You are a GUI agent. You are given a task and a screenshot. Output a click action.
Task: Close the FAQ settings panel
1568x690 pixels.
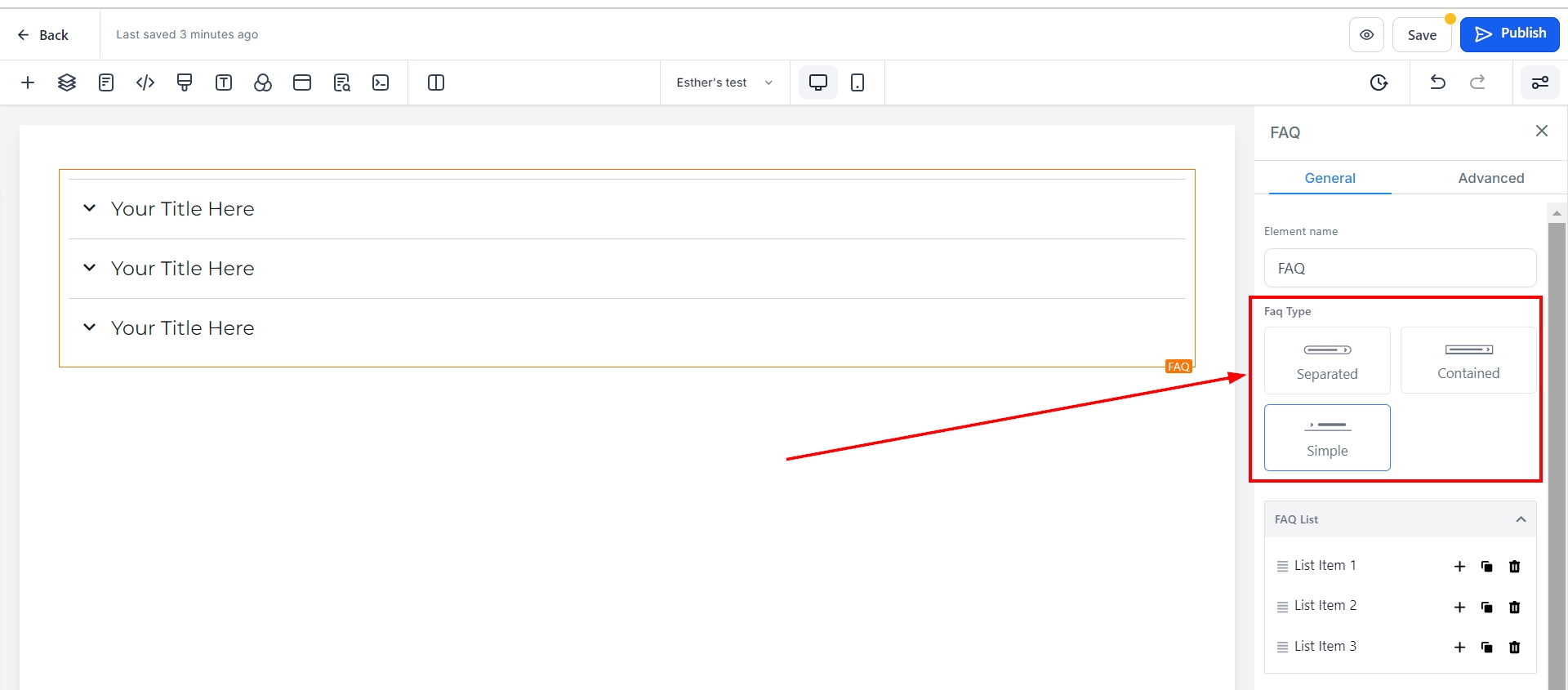point(1542,131)
